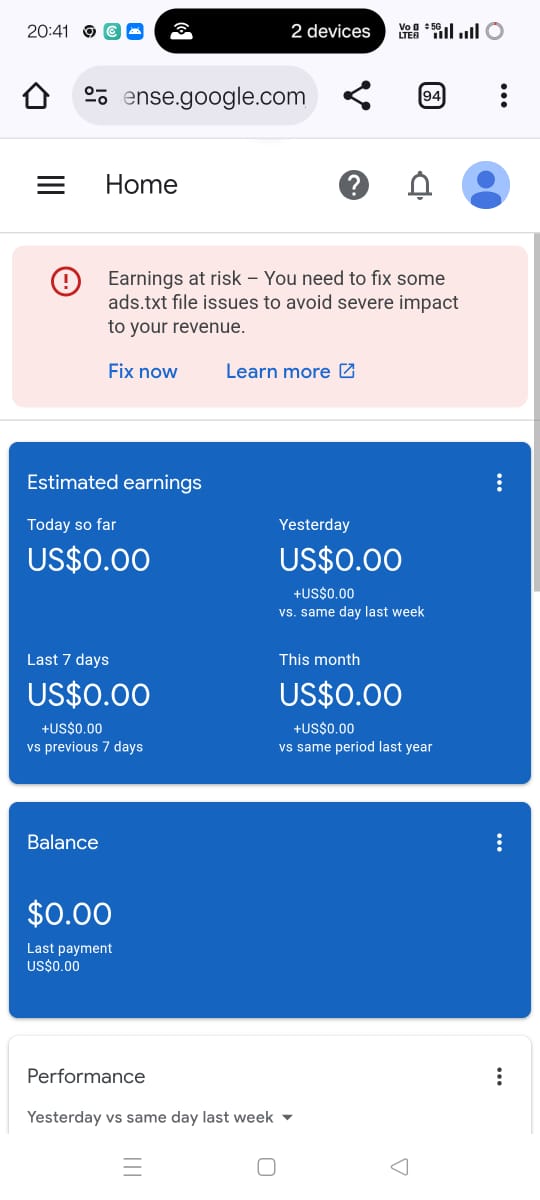Open Estimated earnings card options menu

(x=499, y=482)
